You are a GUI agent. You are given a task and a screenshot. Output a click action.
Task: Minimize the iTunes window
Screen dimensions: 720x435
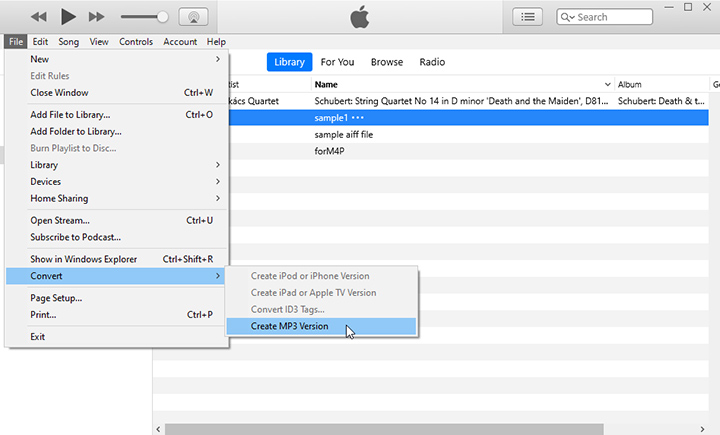pyautogui.click(x=669, y=7)
